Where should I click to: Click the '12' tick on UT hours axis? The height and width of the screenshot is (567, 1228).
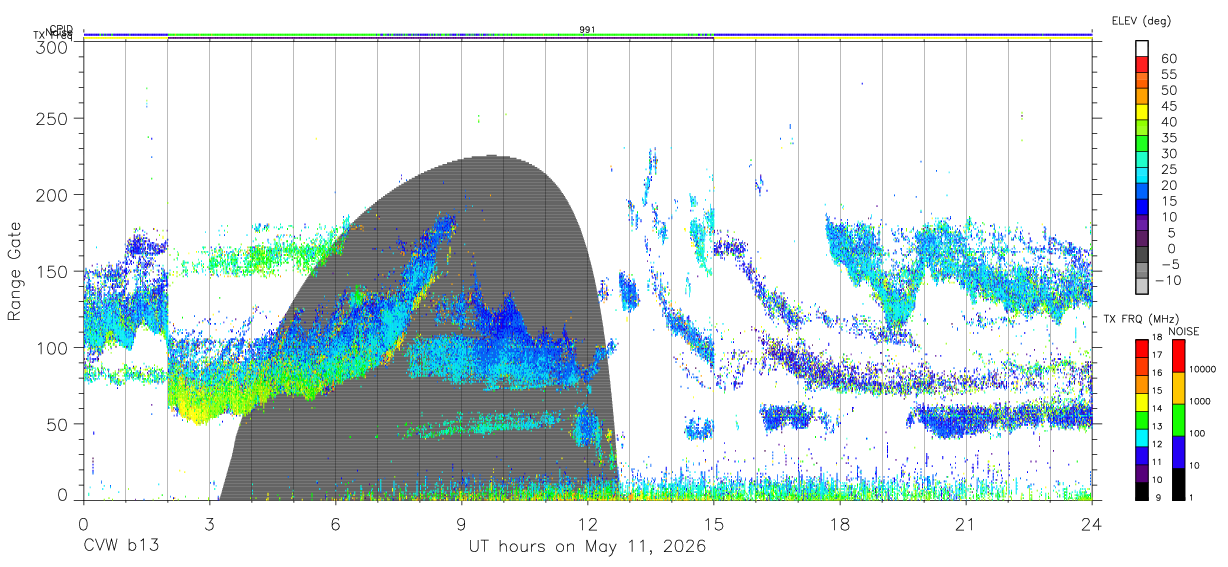(x=587, y=524)
